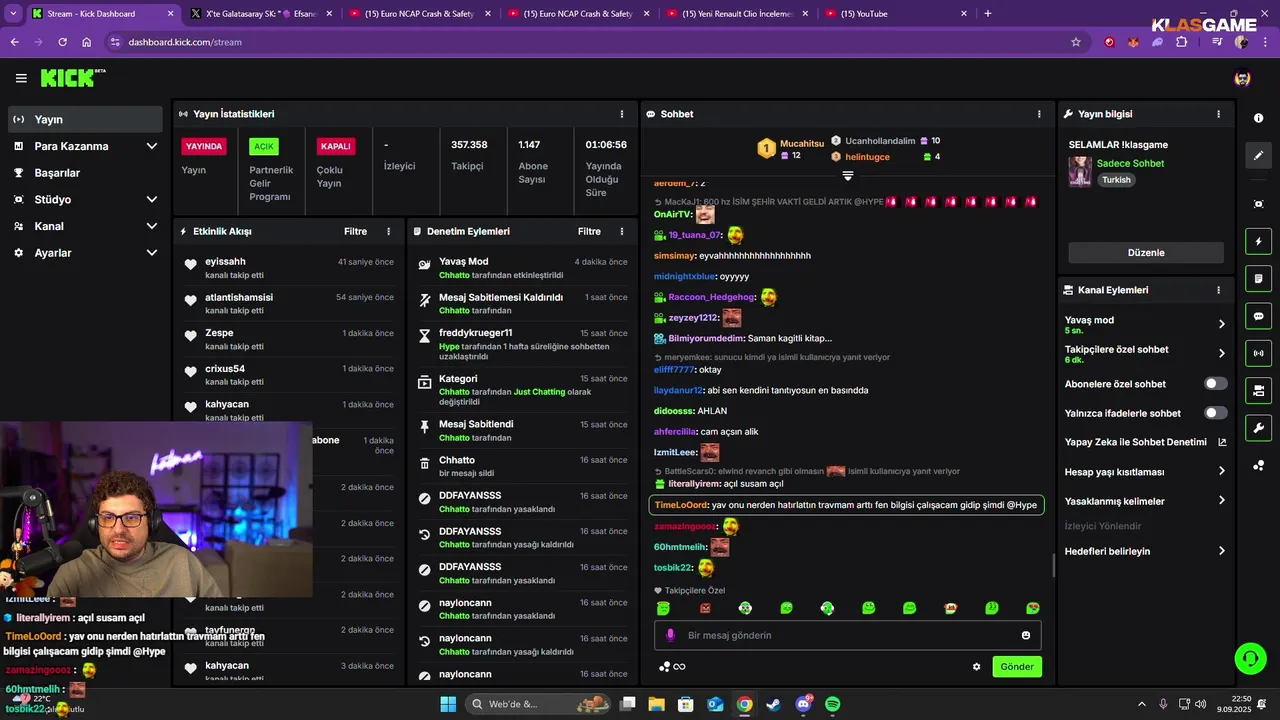Toggle Yalnızca ifadelerle sohbet switch
This screenshot has width=1280, height=720.
click(x=1216, y=413)
